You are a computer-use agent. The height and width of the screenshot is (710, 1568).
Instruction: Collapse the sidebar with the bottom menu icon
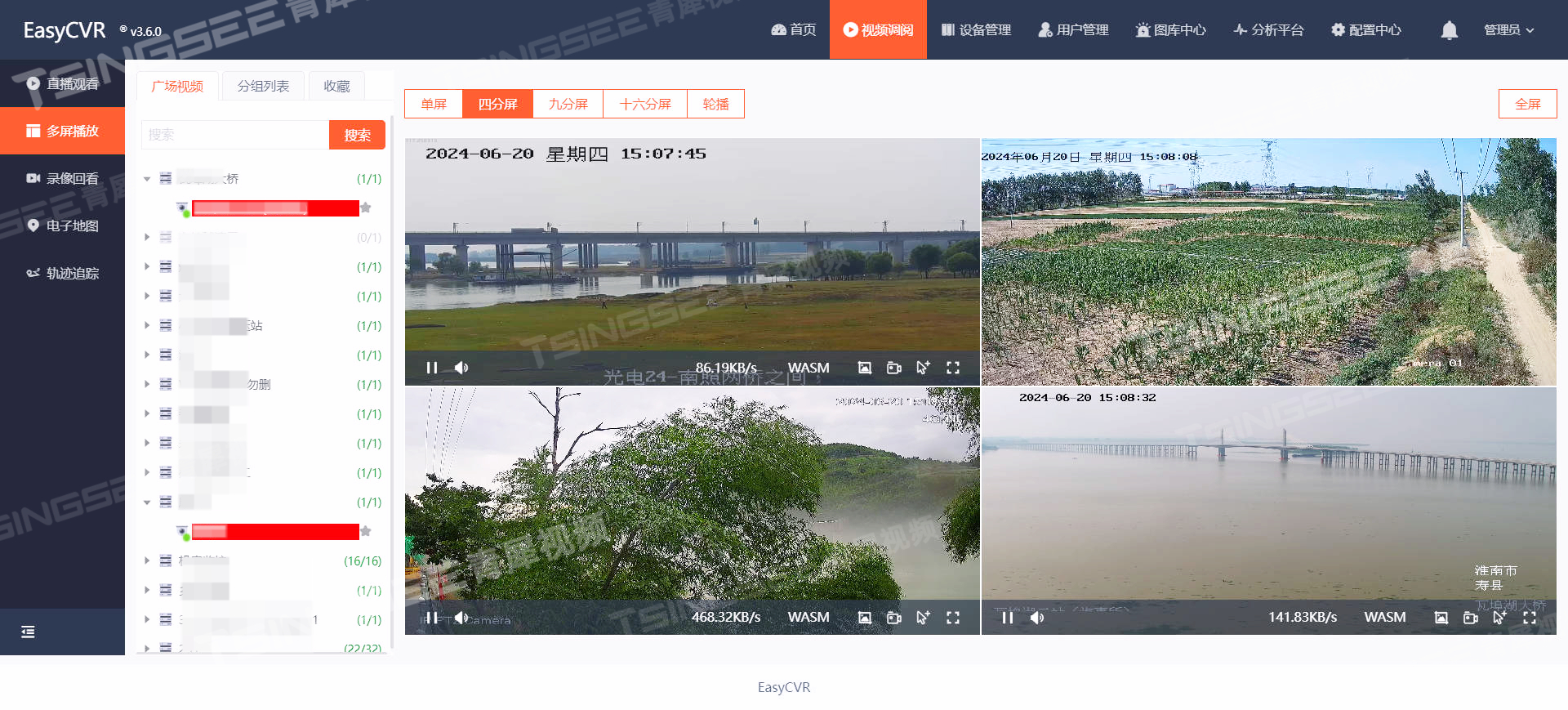(28, 632)
